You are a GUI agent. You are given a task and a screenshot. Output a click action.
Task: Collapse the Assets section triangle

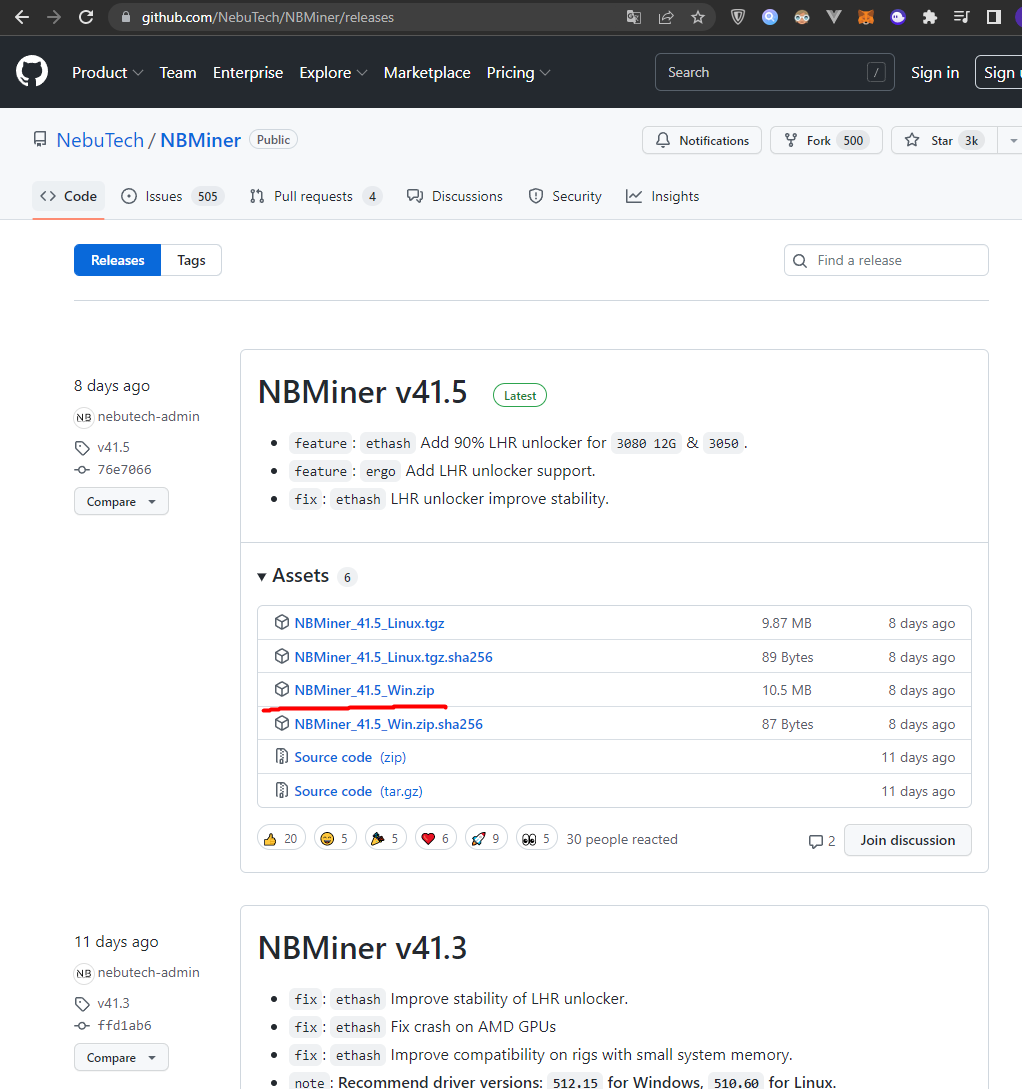pyautogui.click(x=262, y=576)
